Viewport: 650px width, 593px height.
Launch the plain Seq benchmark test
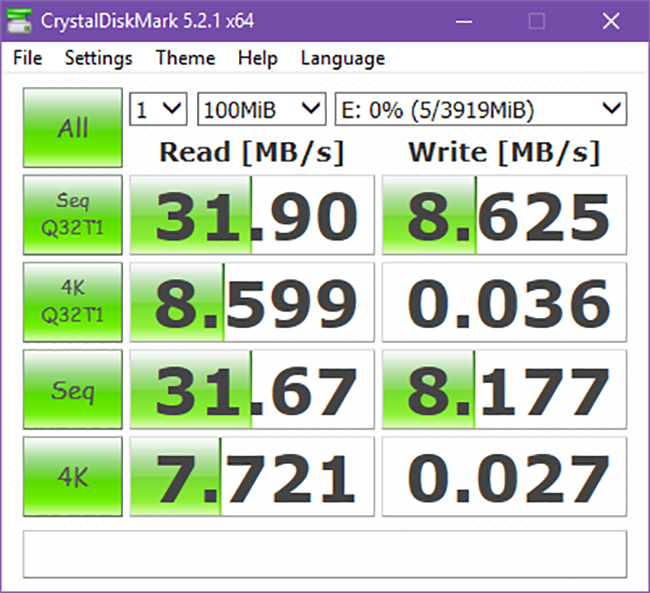click(72, 389)
